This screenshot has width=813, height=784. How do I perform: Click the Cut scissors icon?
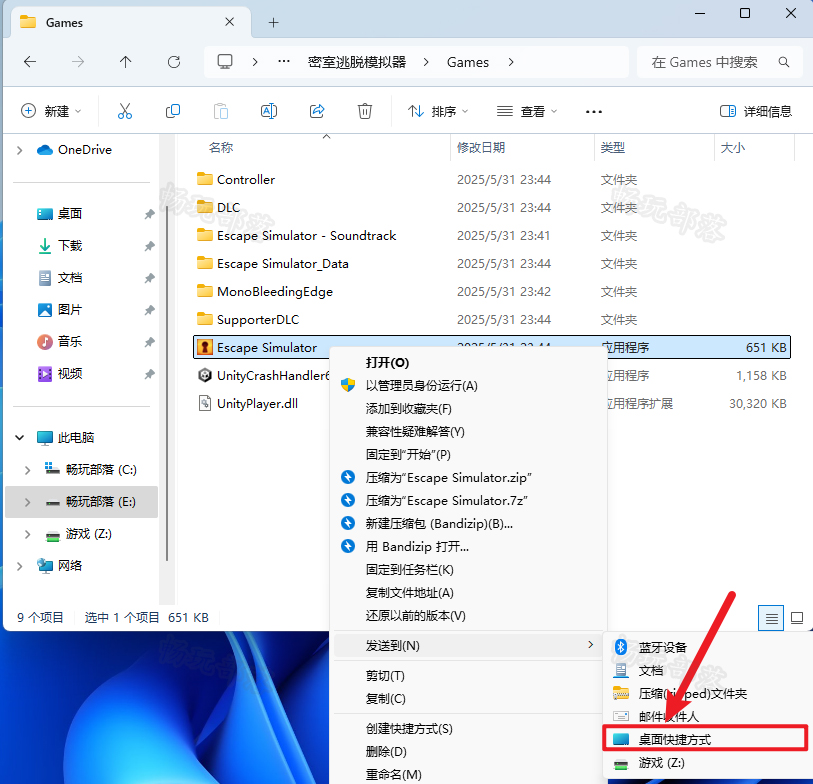click(125, 111)
